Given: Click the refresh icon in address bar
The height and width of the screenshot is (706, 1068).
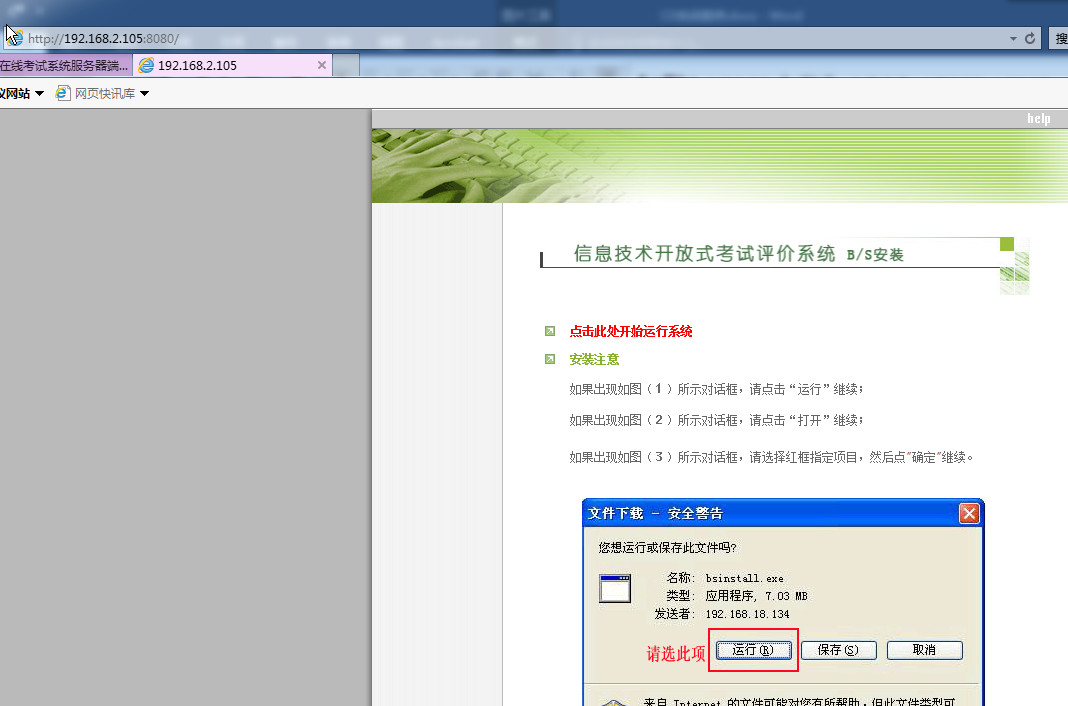Looking at the screenshot, I should coord(1030,39).
